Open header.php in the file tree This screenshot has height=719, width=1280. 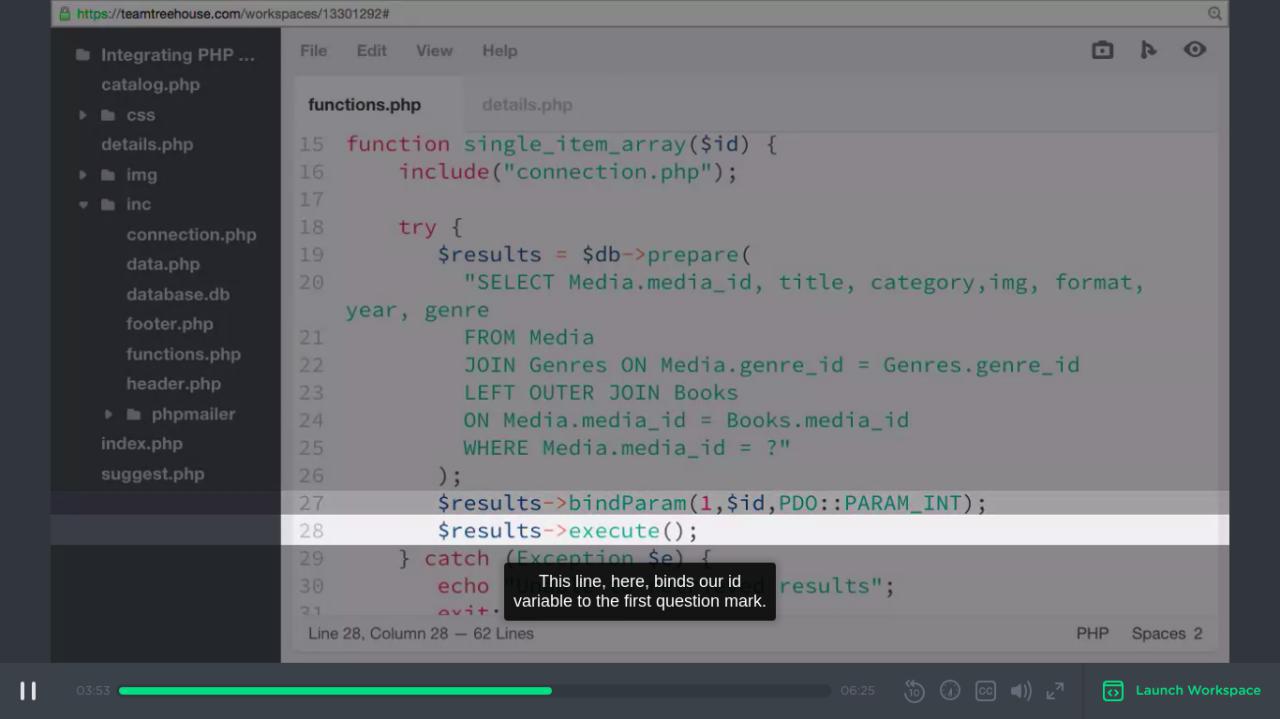[x=173, y=384]
